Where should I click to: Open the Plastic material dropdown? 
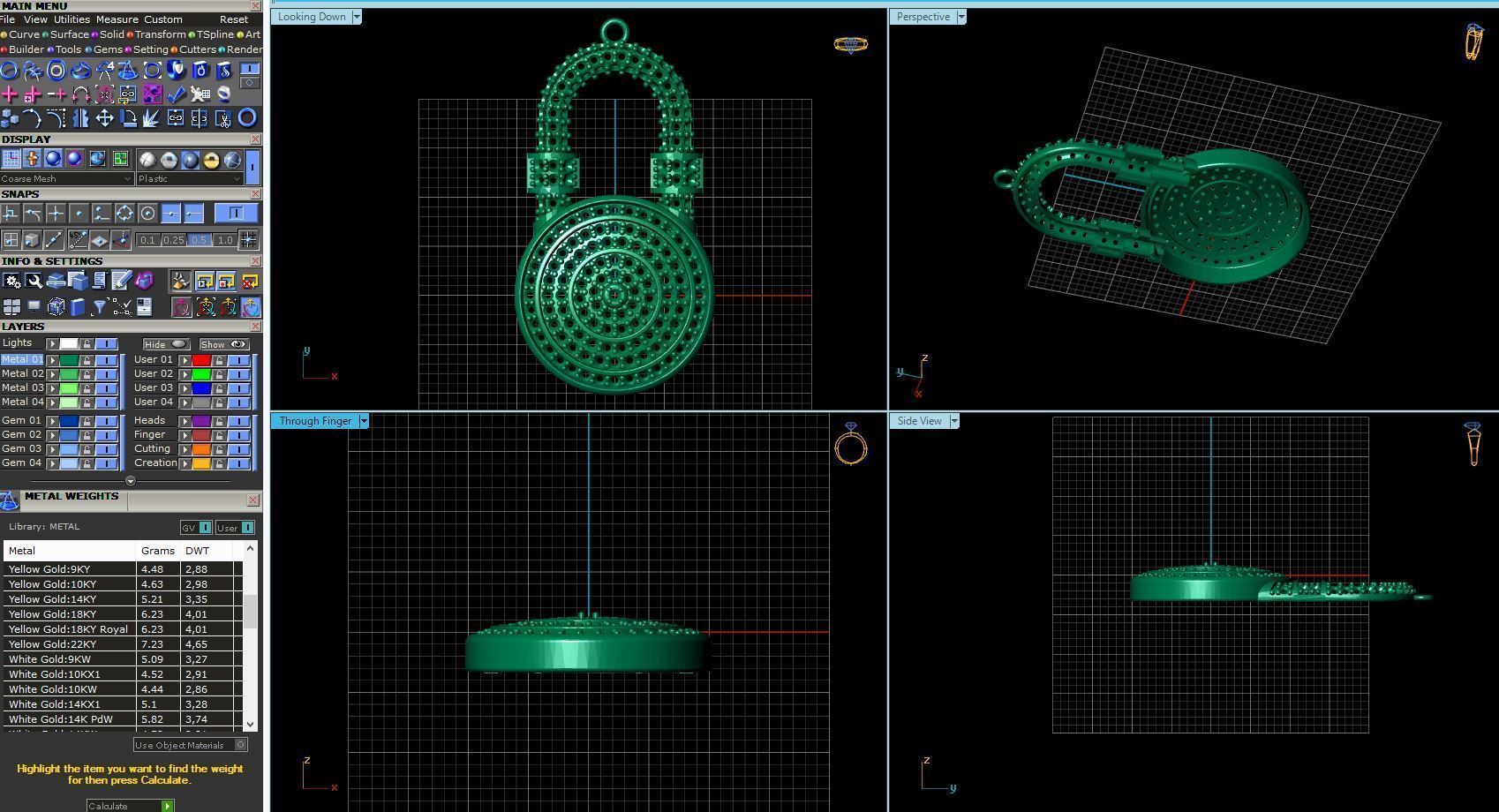pos(190,178)
